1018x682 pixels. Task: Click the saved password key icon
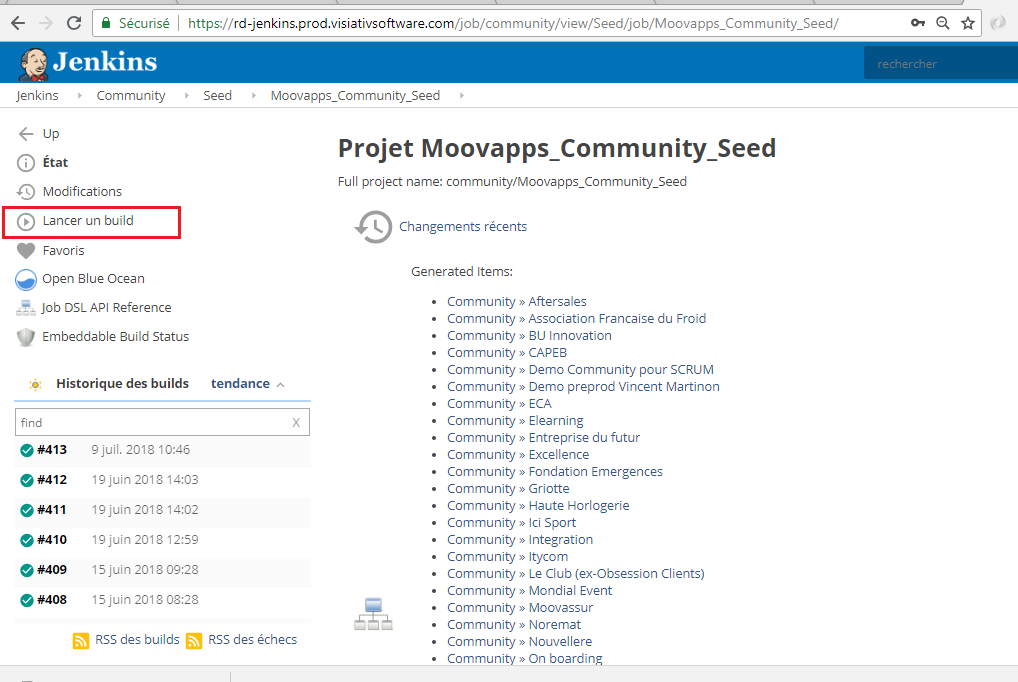tap(917, 23)
